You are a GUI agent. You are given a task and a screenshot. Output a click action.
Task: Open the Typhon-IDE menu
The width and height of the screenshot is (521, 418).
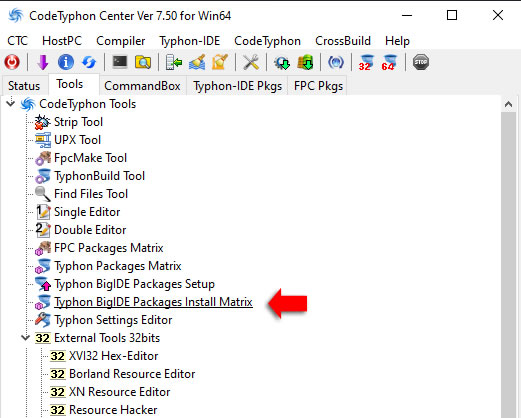tap(189, 41)
